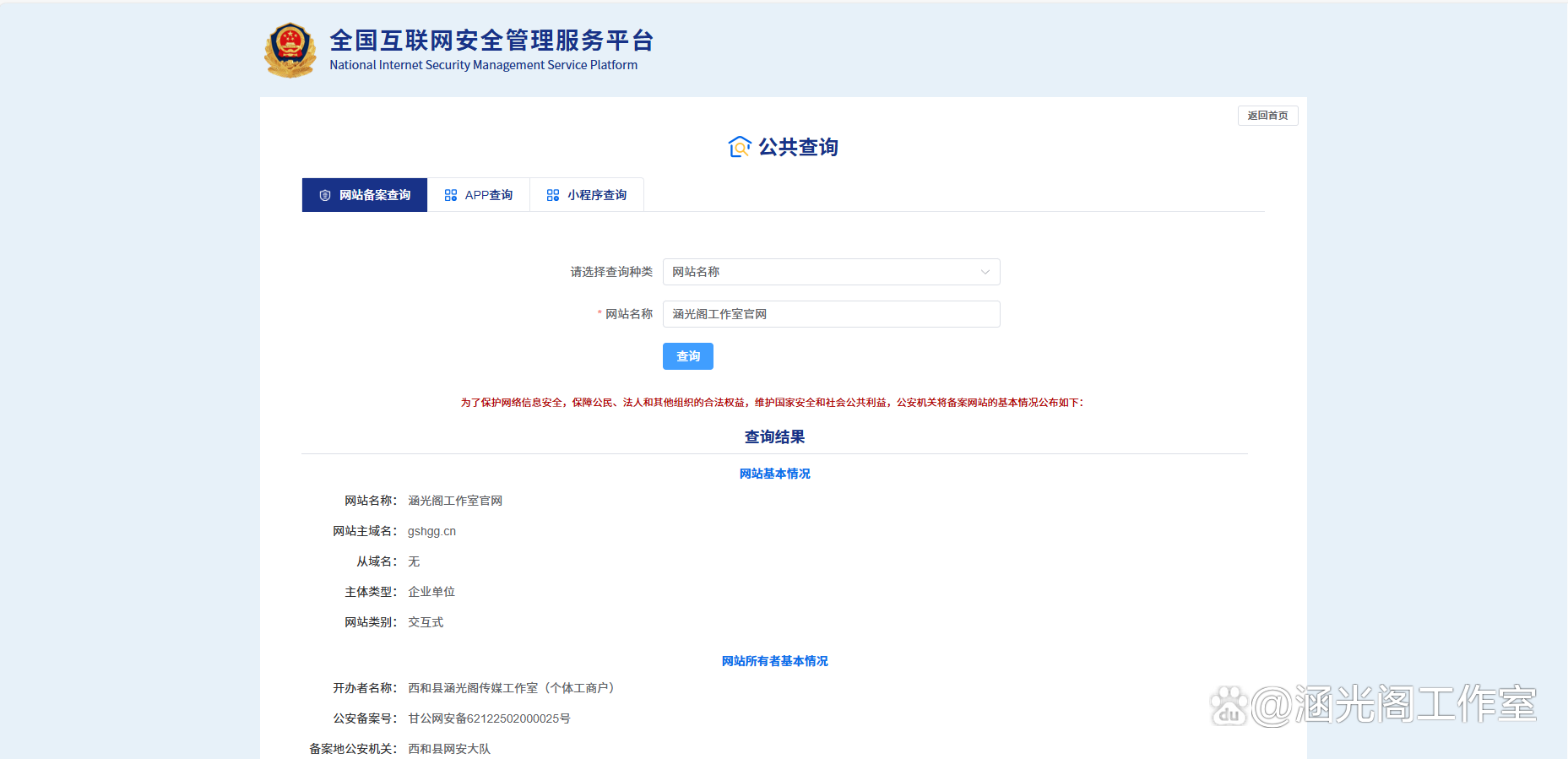Screen dimensions: 1568x759
Task: Click the 网站类别 field label
Action: [x=371, y=622]
